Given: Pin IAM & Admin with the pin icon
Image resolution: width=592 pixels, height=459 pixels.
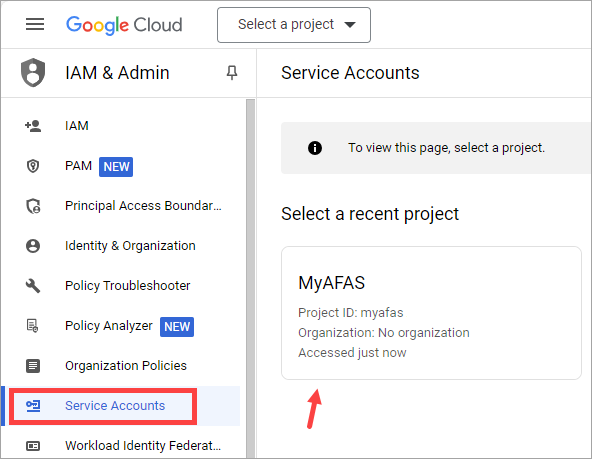Looking at the screenshot, I should (x=232, y=72).
